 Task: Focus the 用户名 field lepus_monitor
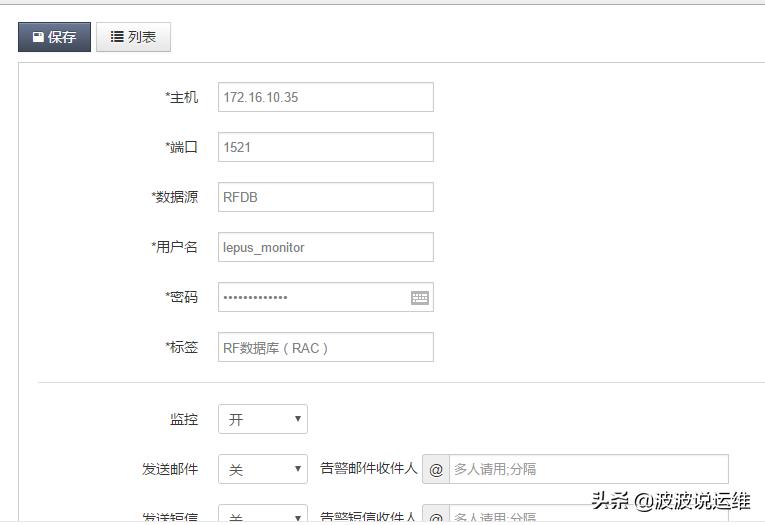click(325, 247)
